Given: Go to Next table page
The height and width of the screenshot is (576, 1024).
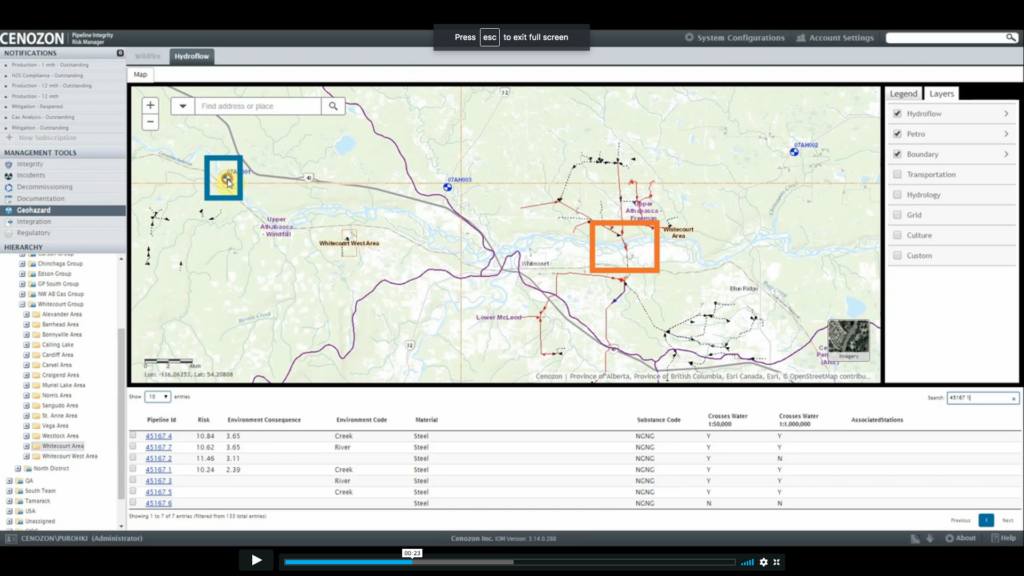Looking at the screenshot, I should [1008, 520].
